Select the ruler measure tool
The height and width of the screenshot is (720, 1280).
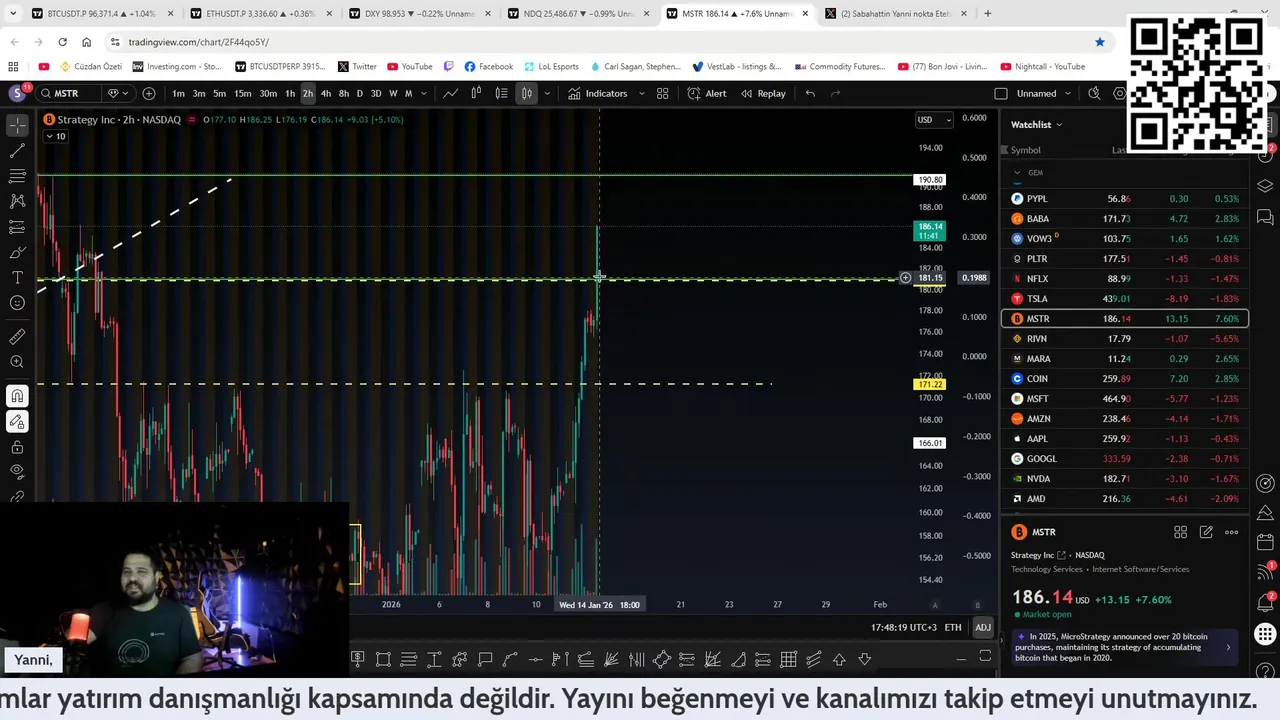click(x=17, y=337)
